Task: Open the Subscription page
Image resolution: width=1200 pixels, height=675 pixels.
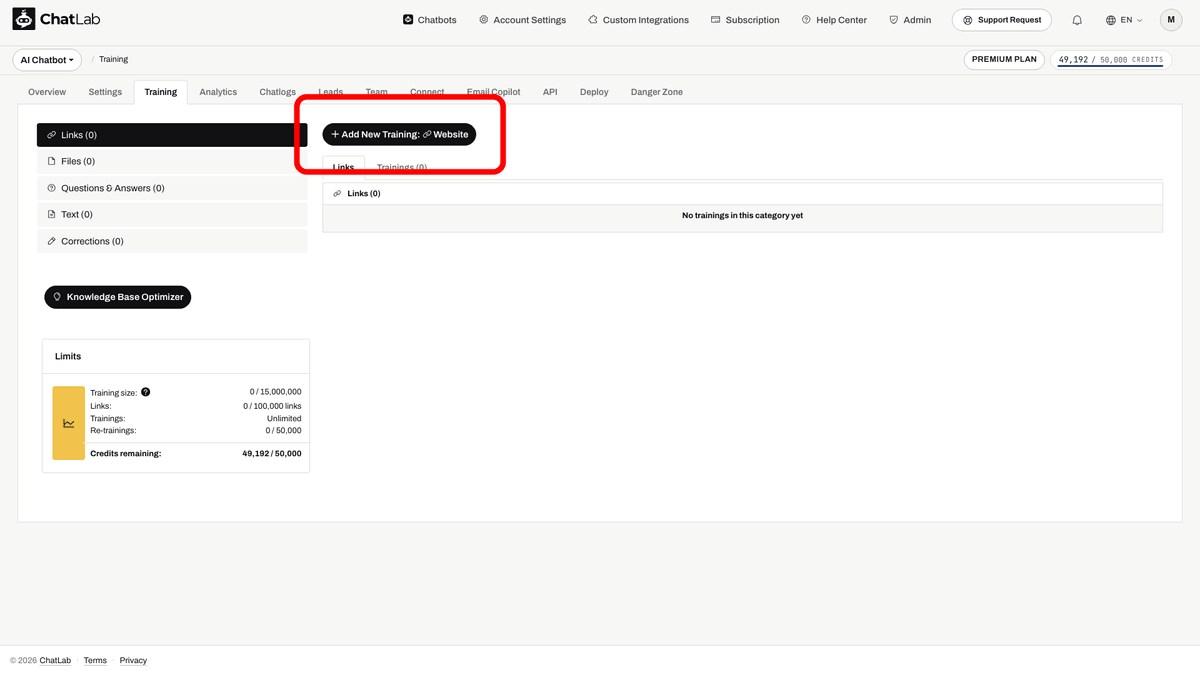Action: click(x=745, y=20)
